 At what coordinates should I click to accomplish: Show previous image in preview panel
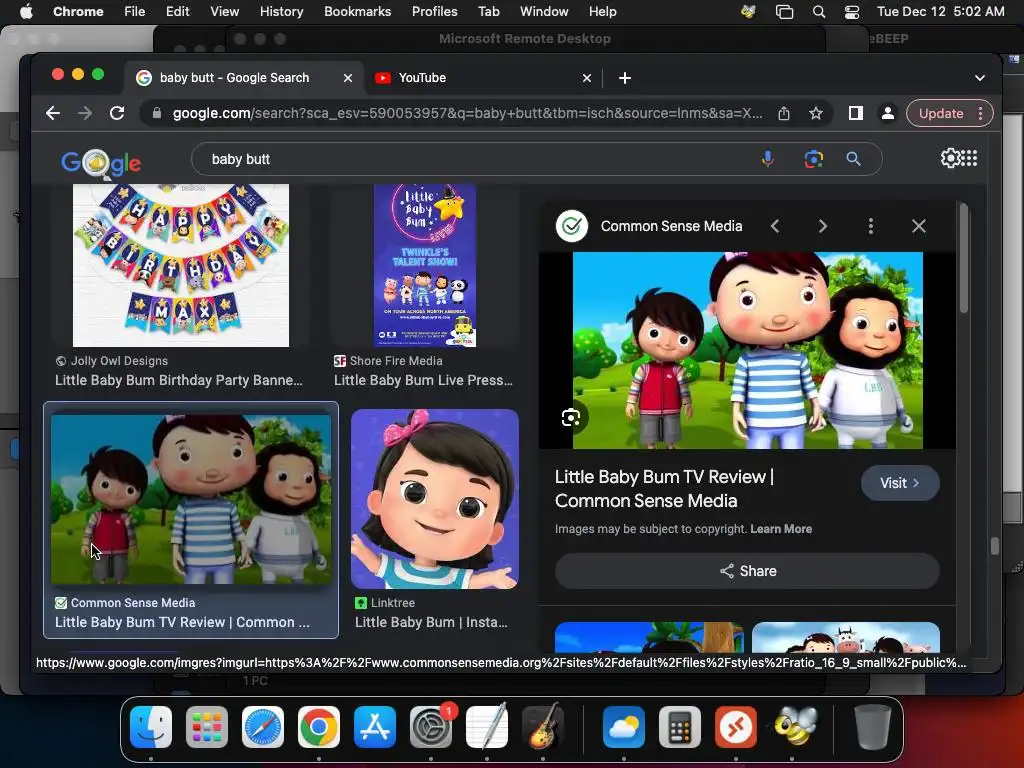775,226
